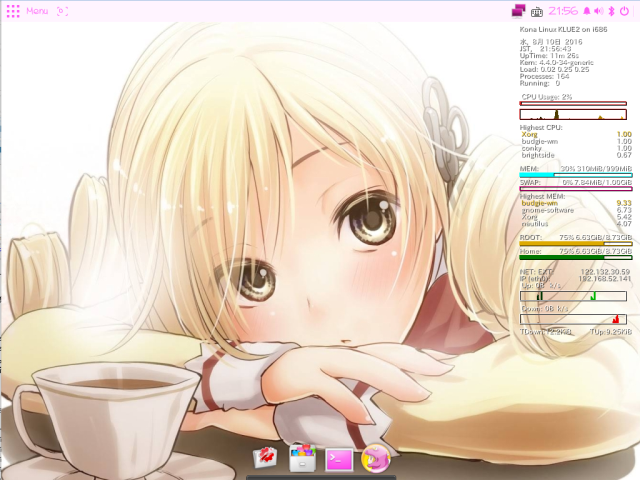Click the 'budgie-wm' row under Highest MEM
Screen dimensions: 640x480
576,203
